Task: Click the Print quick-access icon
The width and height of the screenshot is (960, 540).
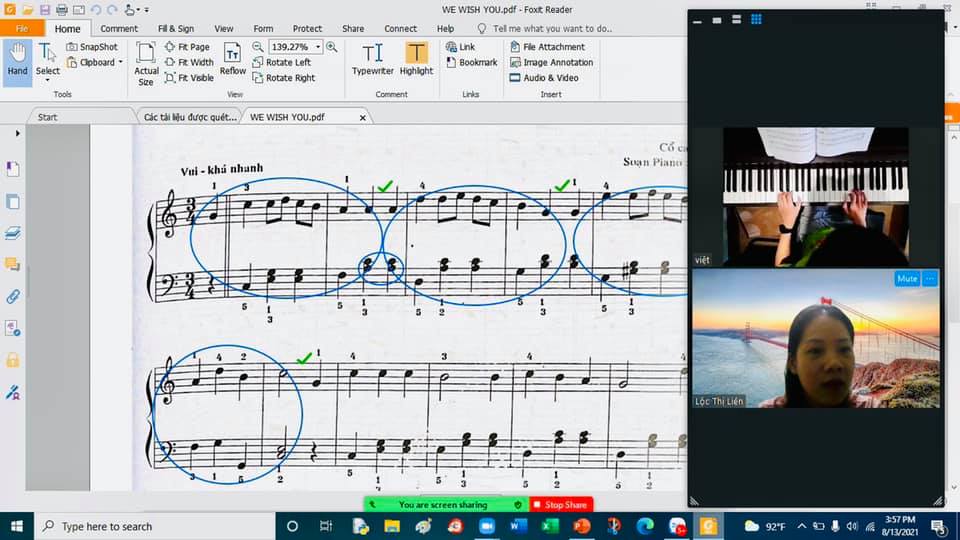Action: tap(62, 10)
